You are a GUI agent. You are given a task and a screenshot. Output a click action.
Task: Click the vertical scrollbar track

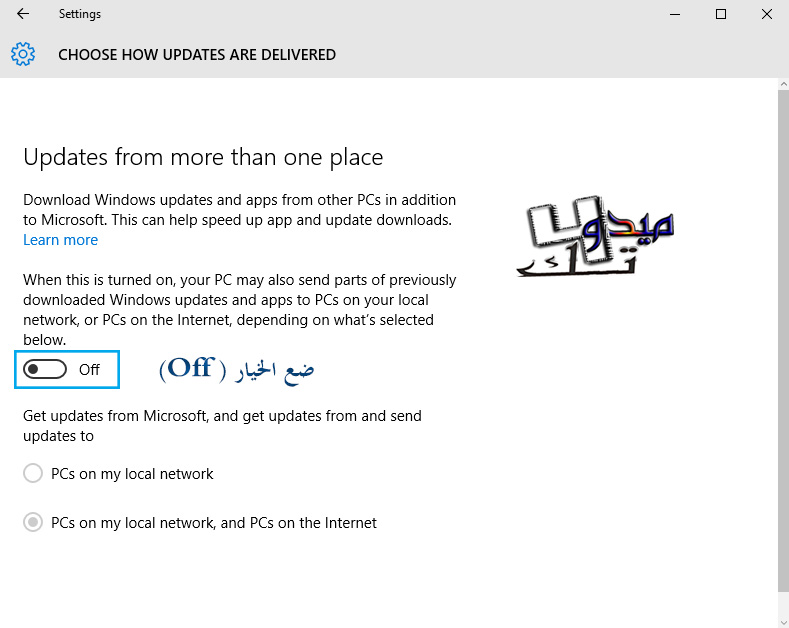pyautogui.click(x=783, y=352)
